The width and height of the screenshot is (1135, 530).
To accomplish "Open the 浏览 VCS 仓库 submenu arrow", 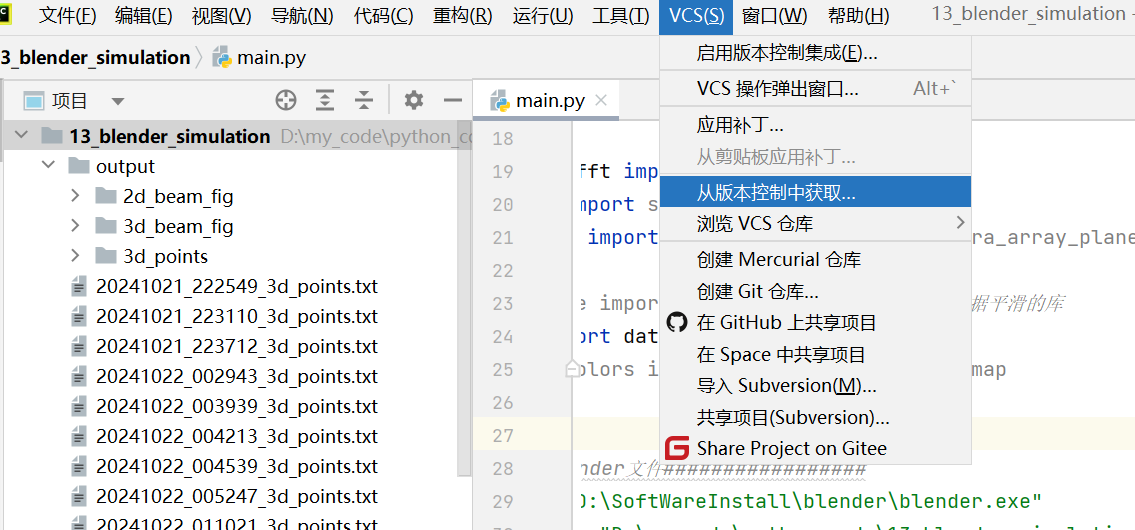I will coord(961,222).
